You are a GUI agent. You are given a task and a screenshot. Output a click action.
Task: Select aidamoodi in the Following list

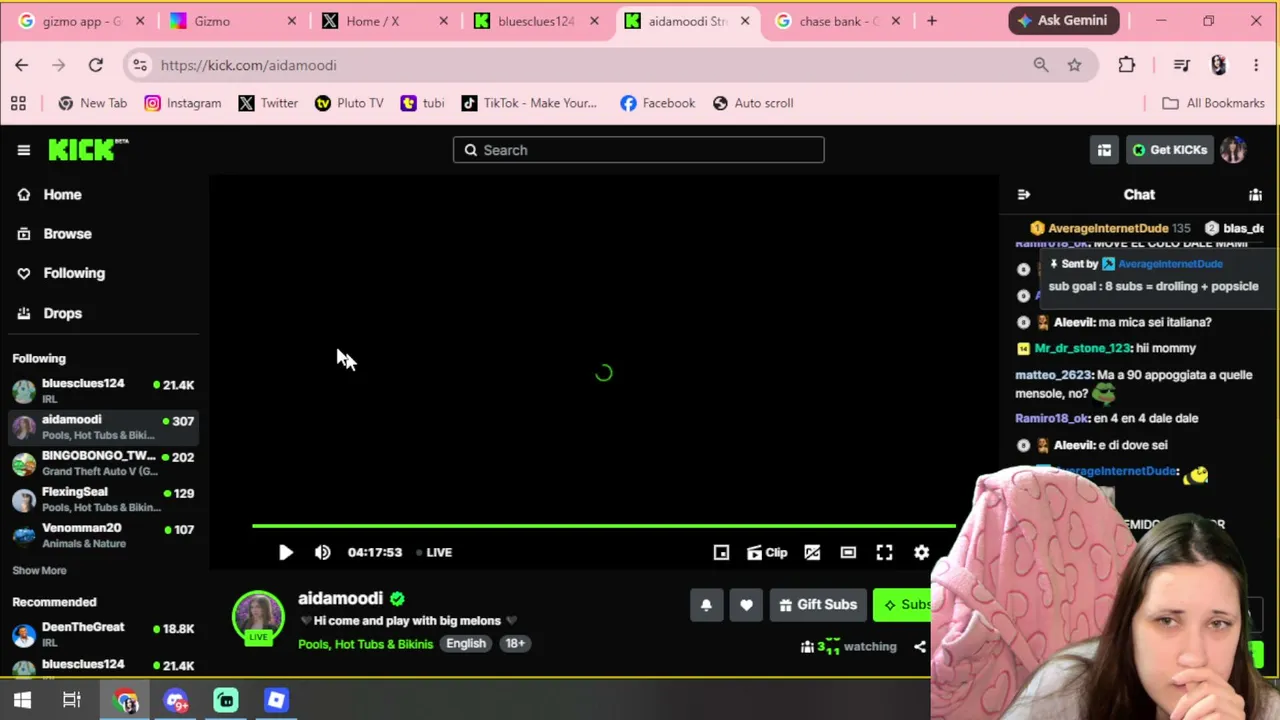coord(103,427)
